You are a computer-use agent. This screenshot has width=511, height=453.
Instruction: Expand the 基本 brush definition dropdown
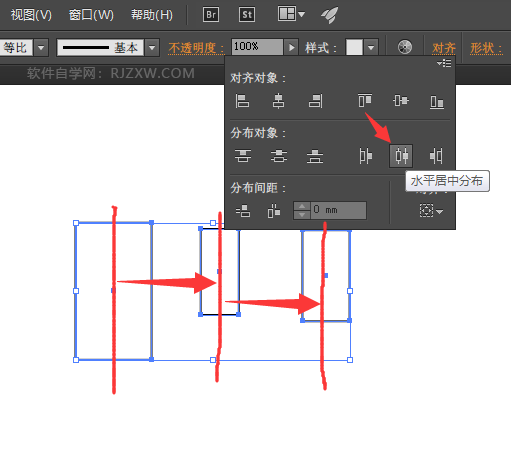coord(152,48)
